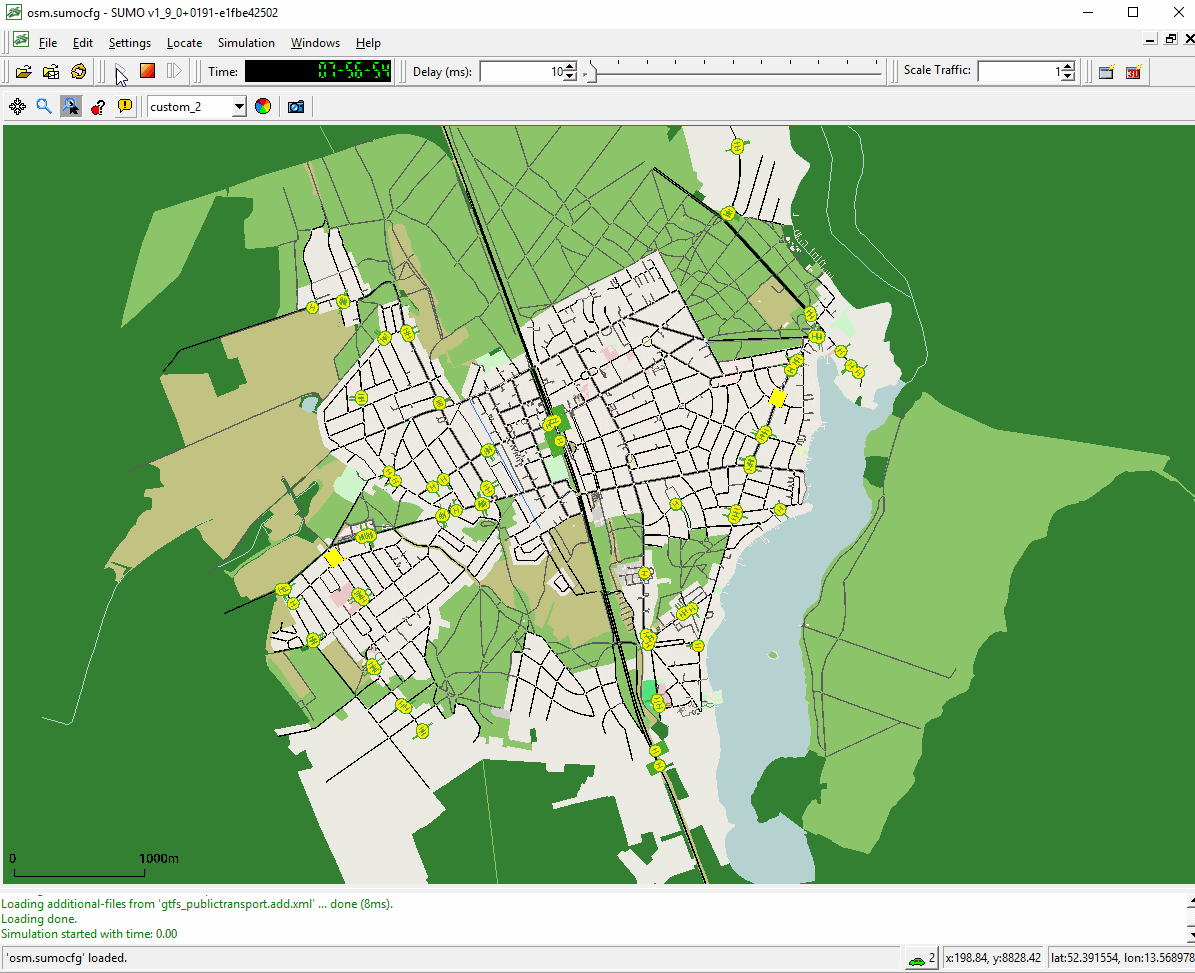
Task: Decrease the Scale Traffic value stepper
Action: pyautogui.click(x=1068, y=77)
